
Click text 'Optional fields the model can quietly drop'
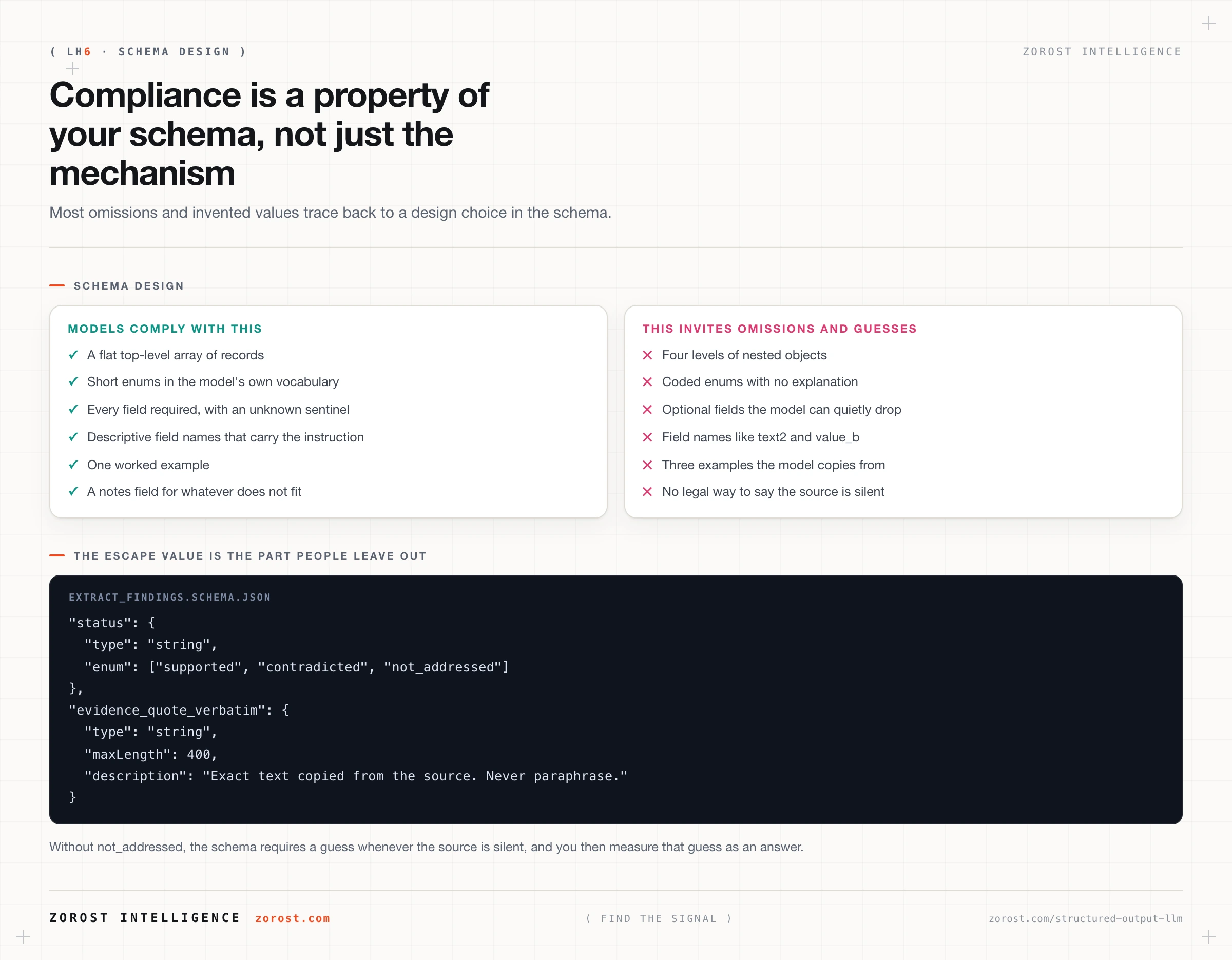click(x=781, y=410)
